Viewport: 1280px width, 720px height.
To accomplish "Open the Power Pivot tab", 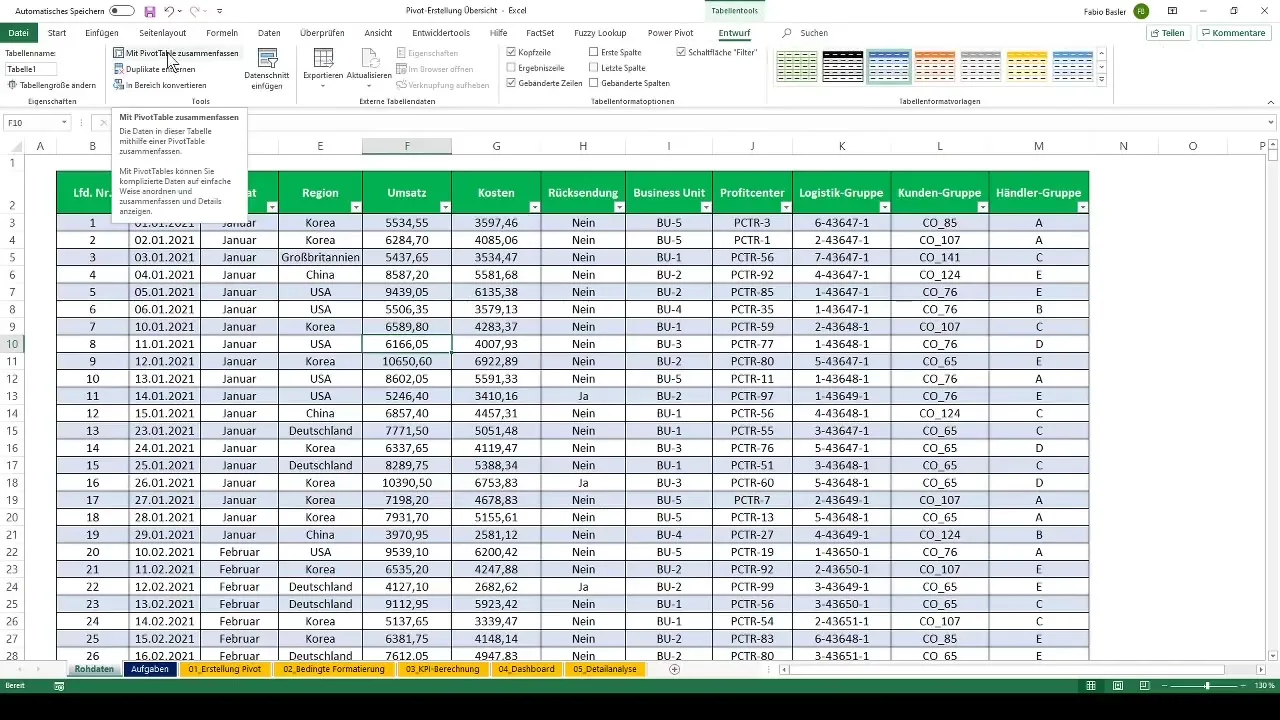I will click(x=671, y=33).
